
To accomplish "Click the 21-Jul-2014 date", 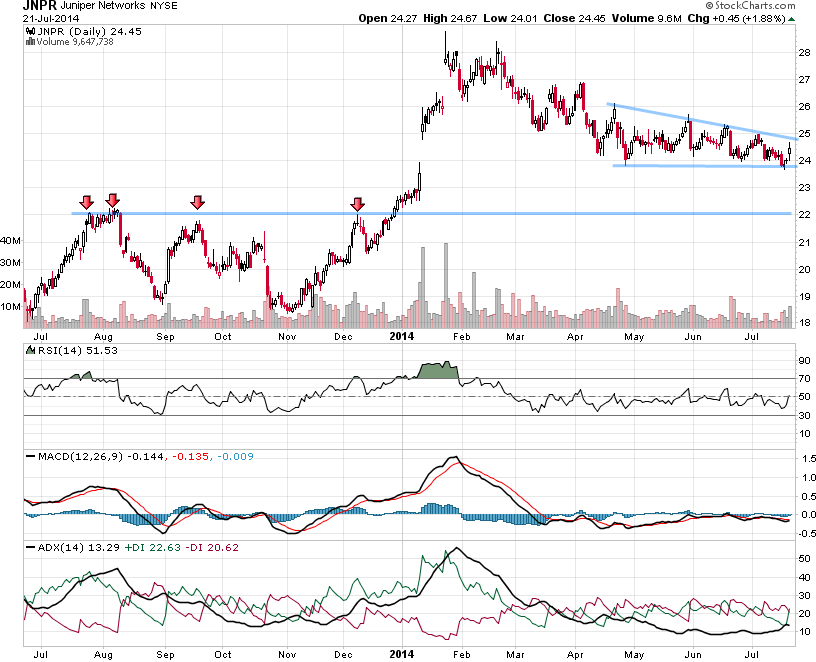I will coord(50,18).
